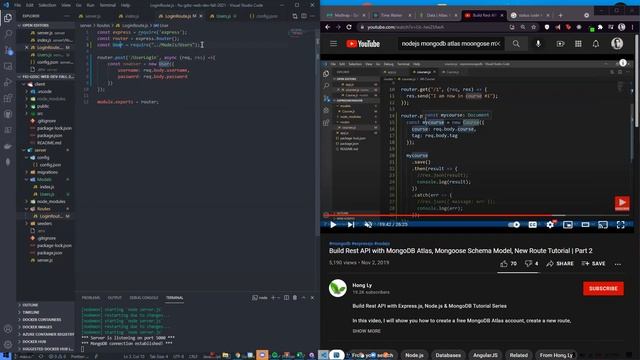
Task: Open YouTube notifications bell
Action: pos(596,44)
